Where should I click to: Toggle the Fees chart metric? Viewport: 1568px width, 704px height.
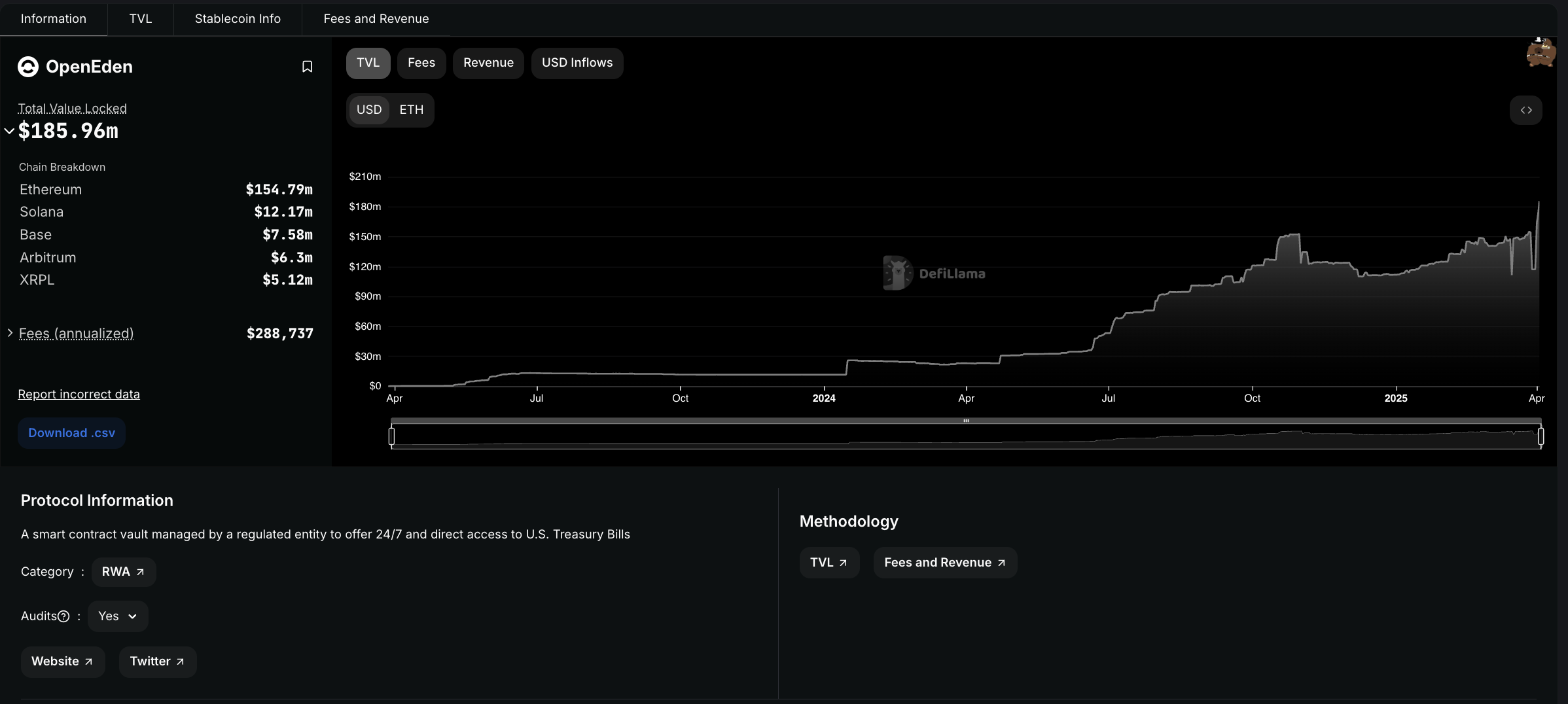[421, 63]
